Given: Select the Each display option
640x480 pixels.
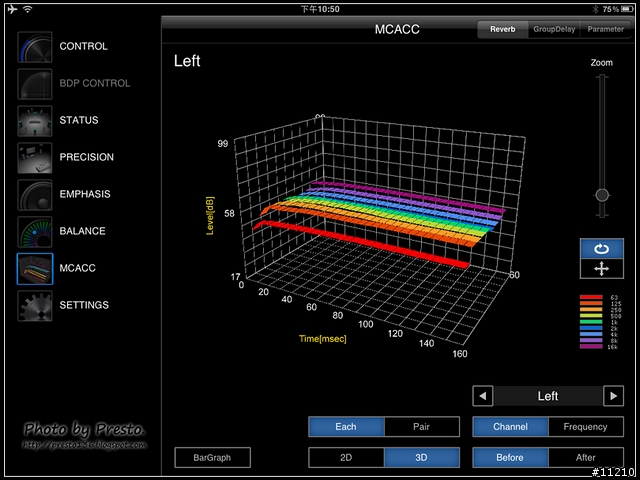Looking at the screenshot, I should point(346,427).
